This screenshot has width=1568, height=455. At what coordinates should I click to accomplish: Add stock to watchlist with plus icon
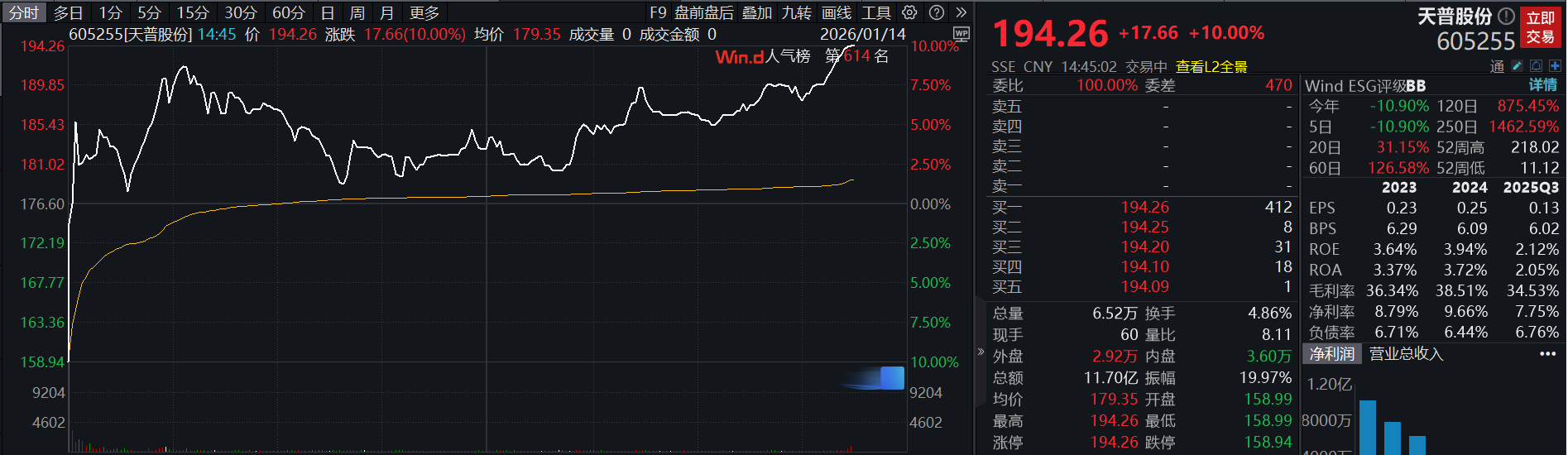pyautogui.click(x=1555, y=66)
